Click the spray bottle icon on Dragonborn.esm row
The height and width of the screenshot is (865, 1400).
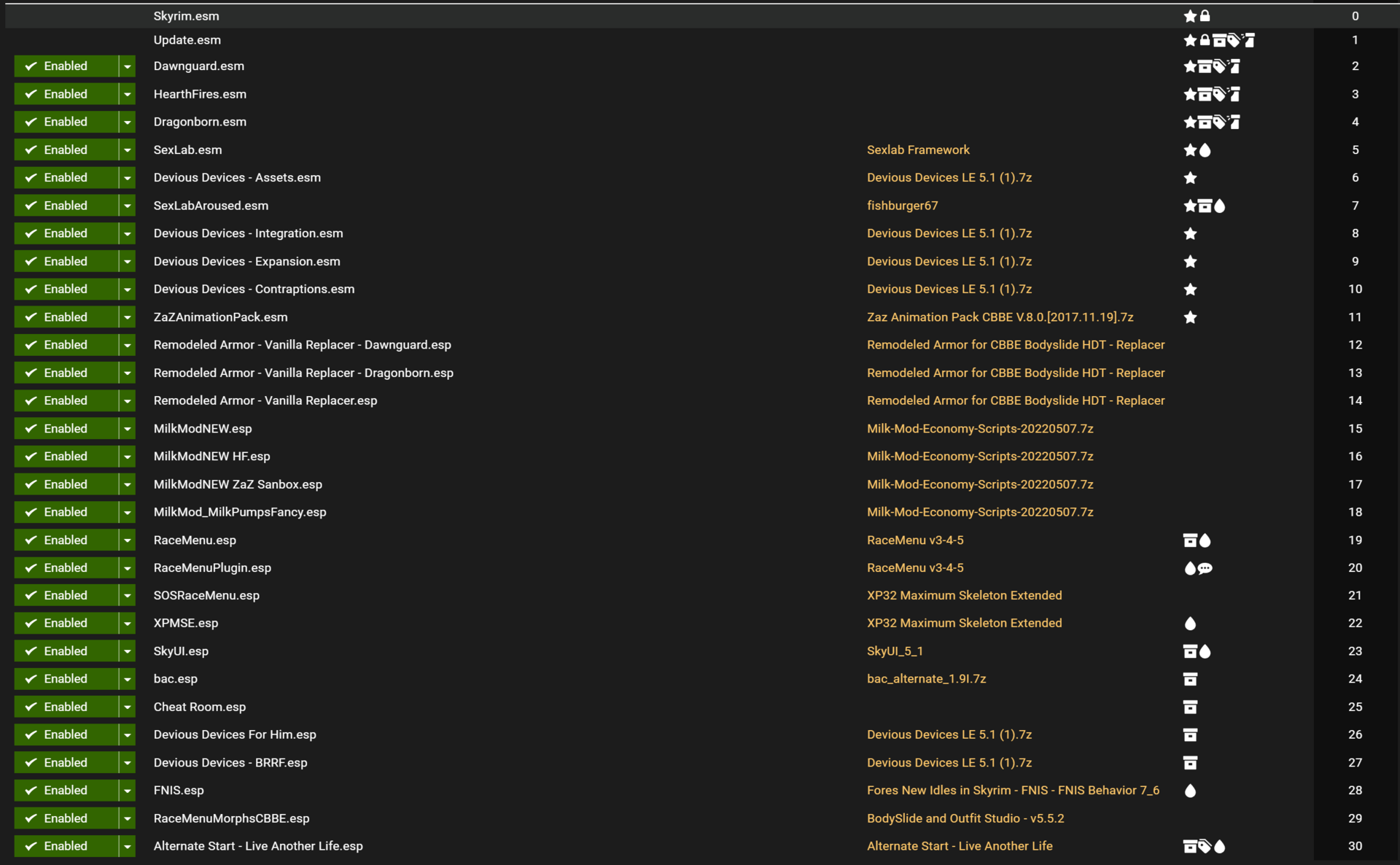(1234, 122)
